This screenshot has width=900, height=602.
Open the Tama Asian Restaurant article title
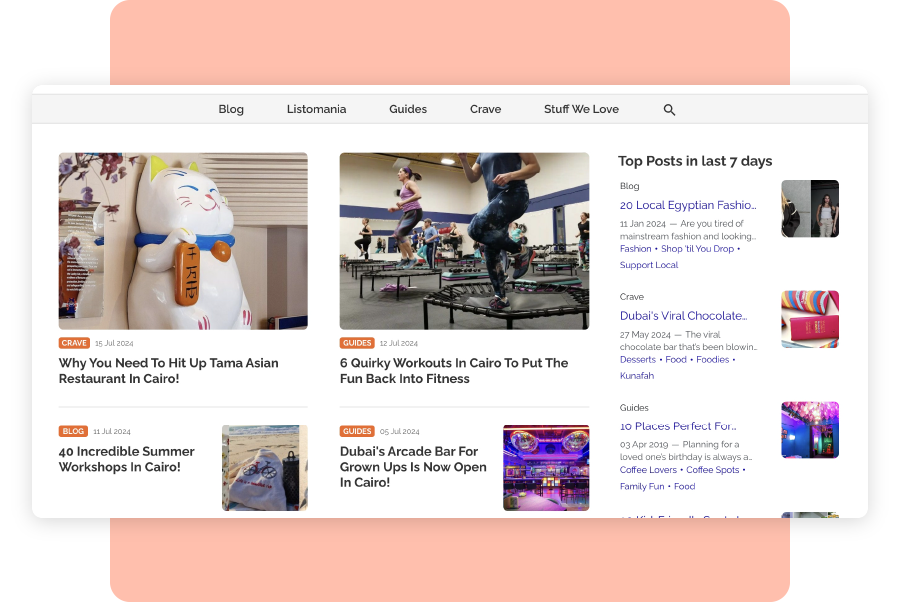point(169,371)
